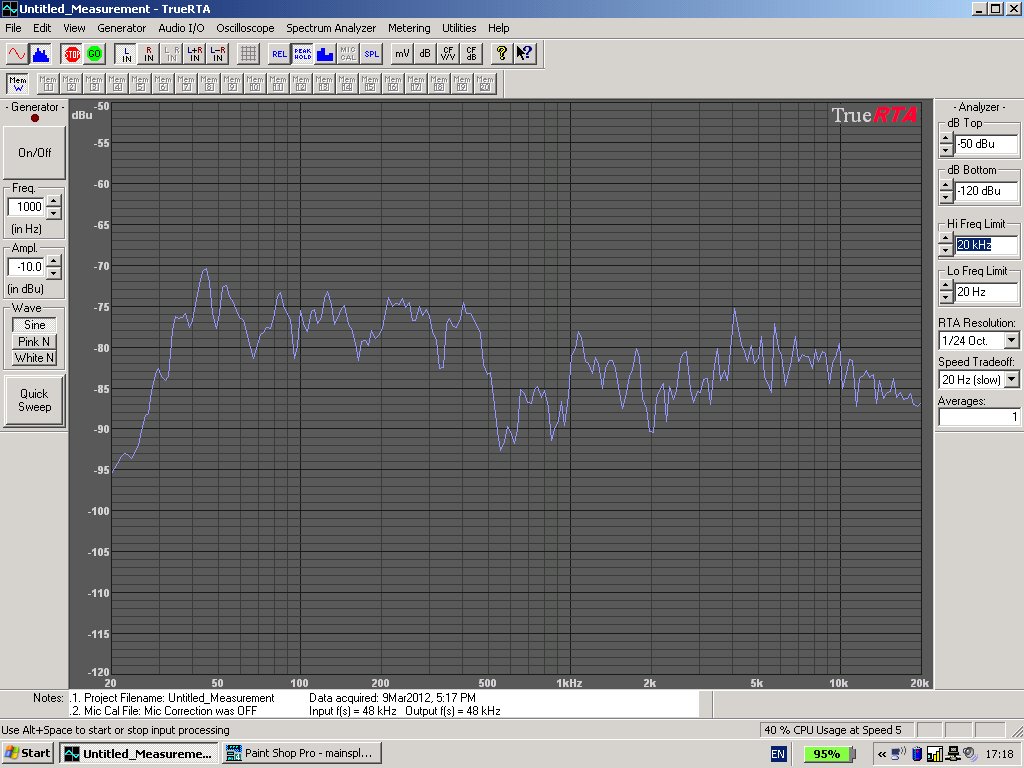The width and height of the screenshot is (1024, 768).
Task: Click the Windows Start button
Action: click(x=27, y=753)
